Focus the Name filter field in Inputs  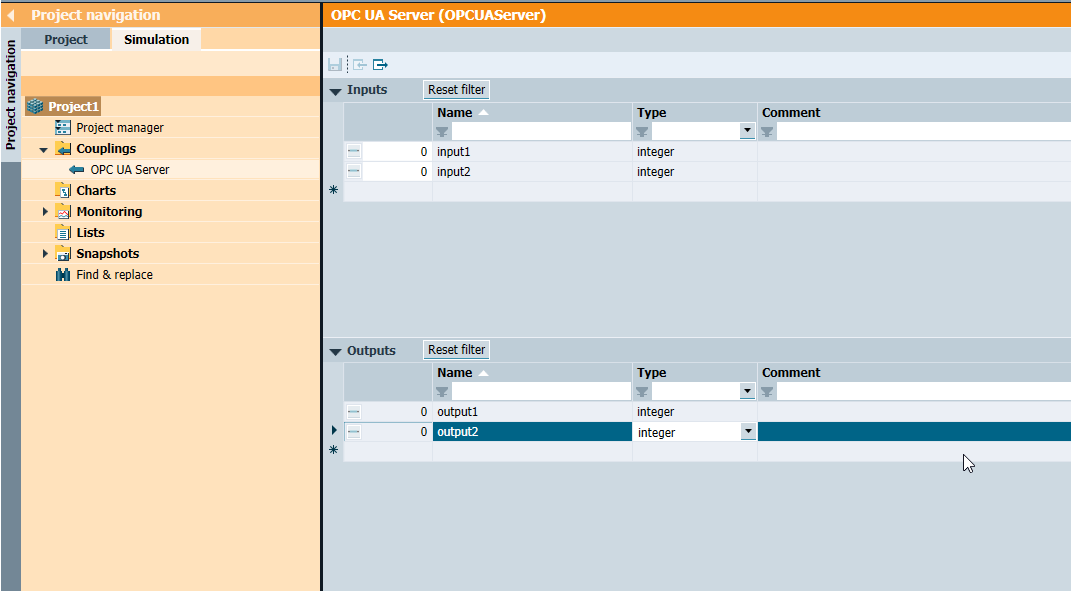[x=541, y=131]
